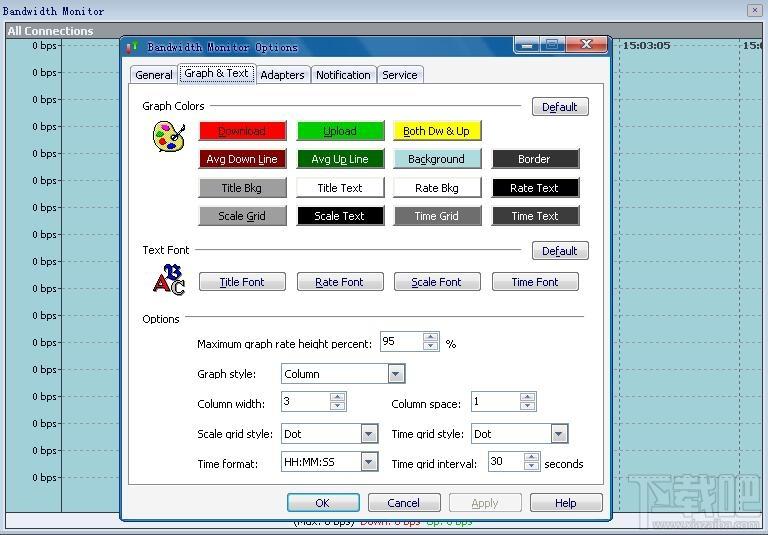
Task: Change the graph Background color
Action: [436, 159]
